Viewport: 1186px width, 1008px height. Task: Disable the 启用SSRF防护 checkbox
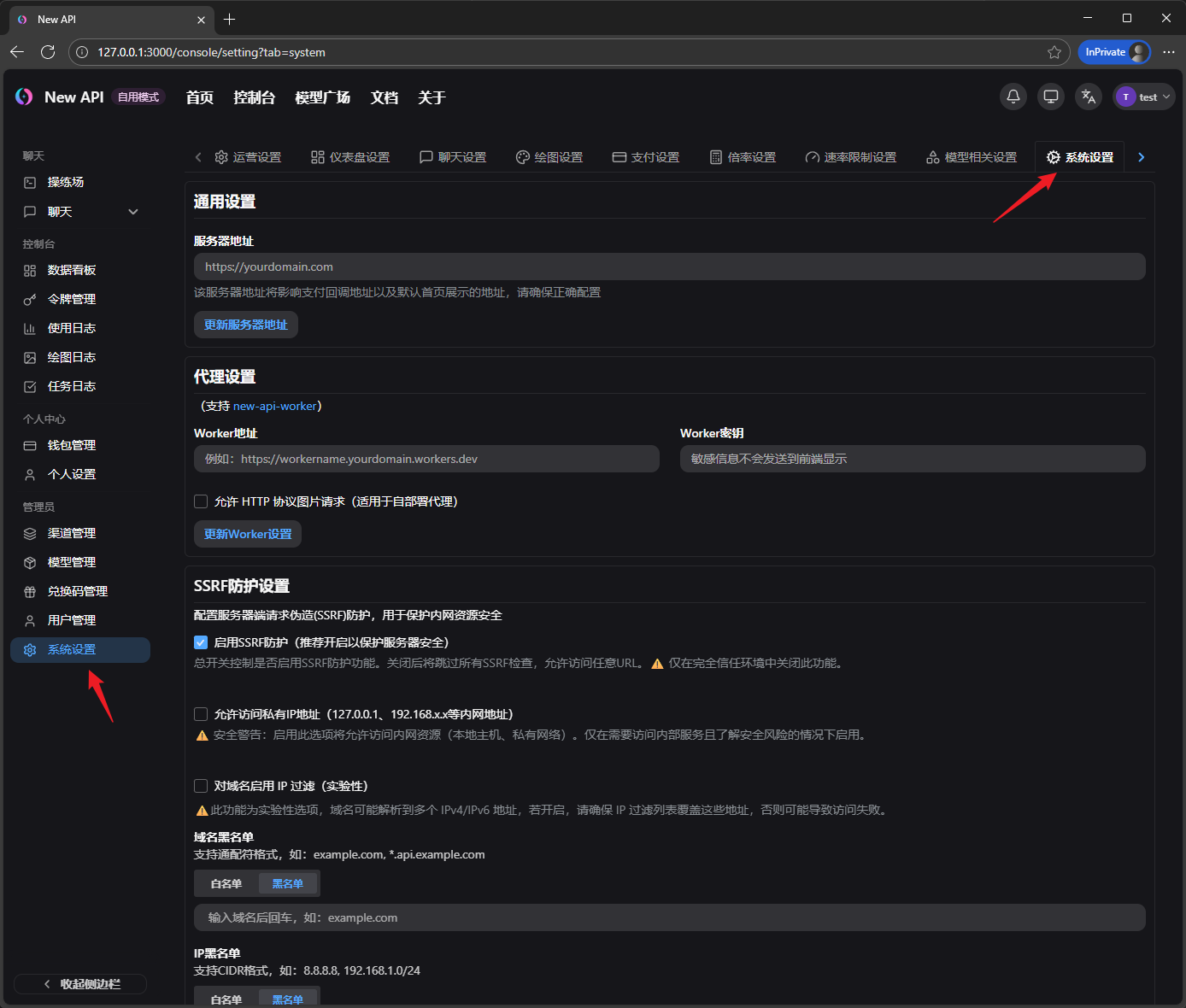pyautogui.click(x=201, y=642)
